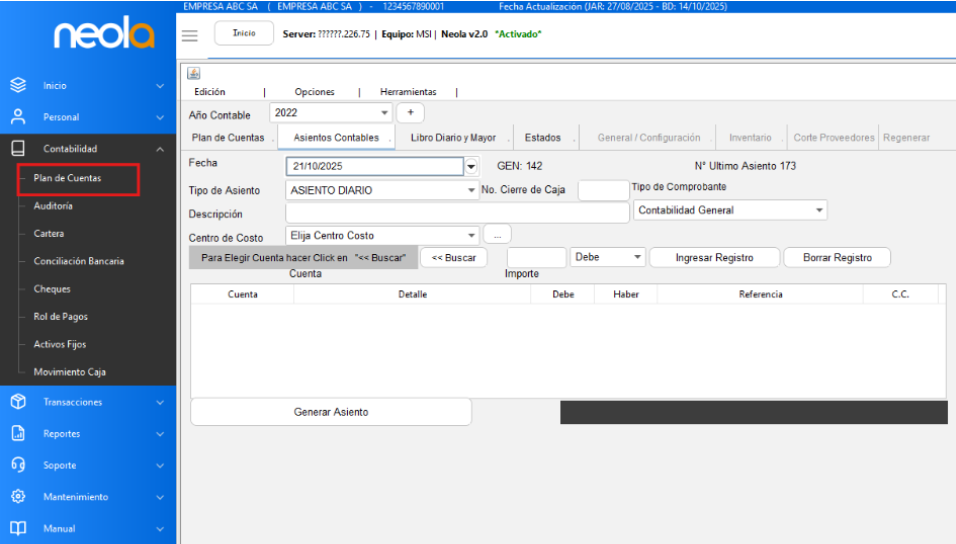Click the Personal user icon in sidebar
Image resolution: width=956 pixels, height=544 pixels.
17,117
